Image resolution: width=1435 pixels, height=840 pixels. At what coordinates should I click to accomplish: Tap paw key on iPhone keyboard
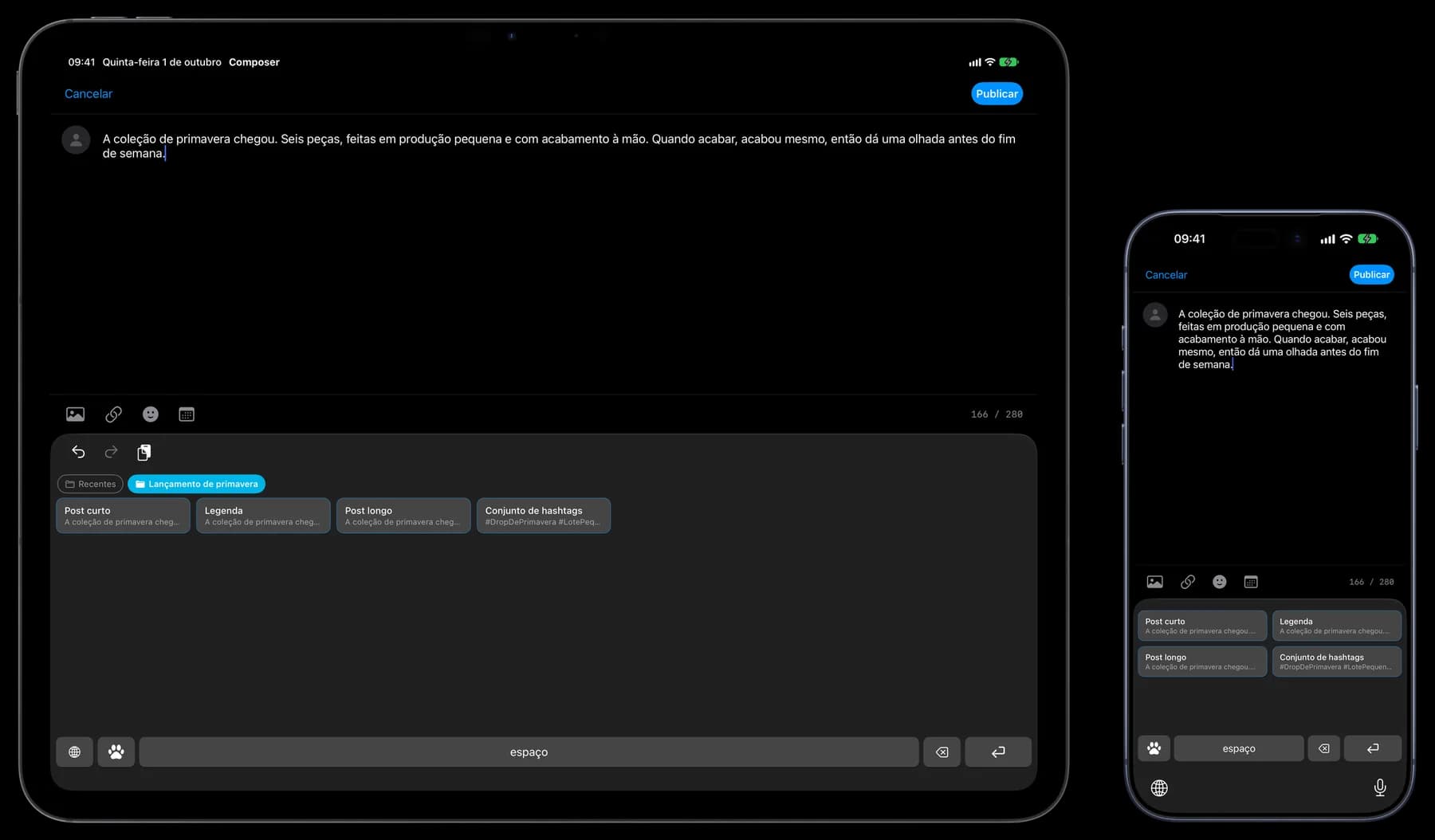[1154, 748]
